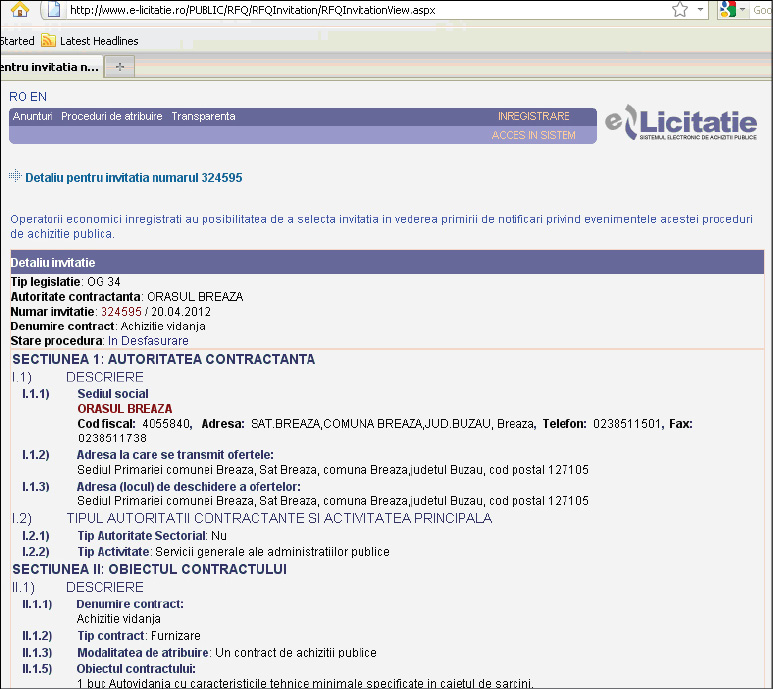The image size is (773, 689).
Task: Click the browser Home icon
Action: coord(20,10)
